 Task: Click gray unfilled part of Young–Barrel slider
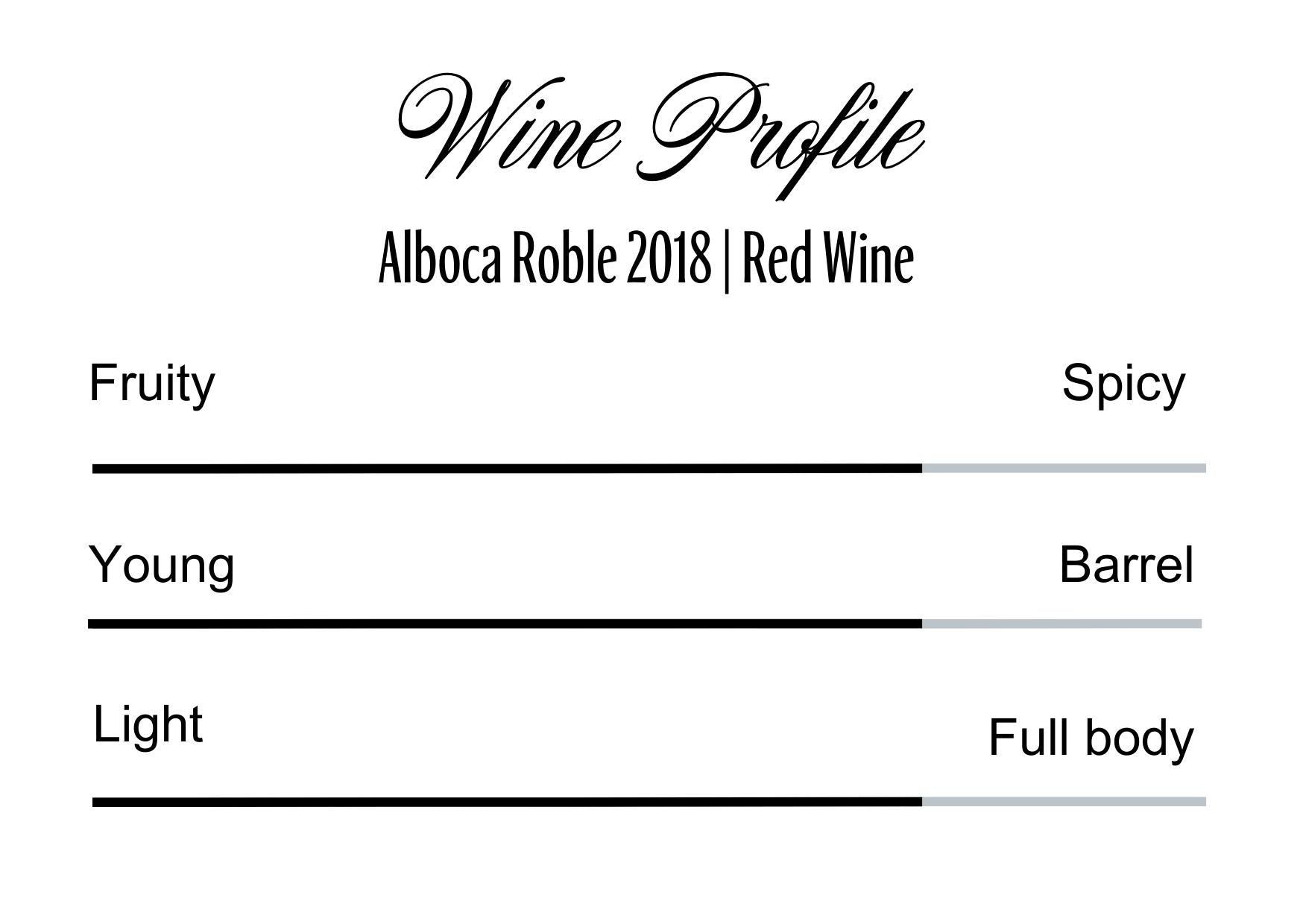[1061, 624]
